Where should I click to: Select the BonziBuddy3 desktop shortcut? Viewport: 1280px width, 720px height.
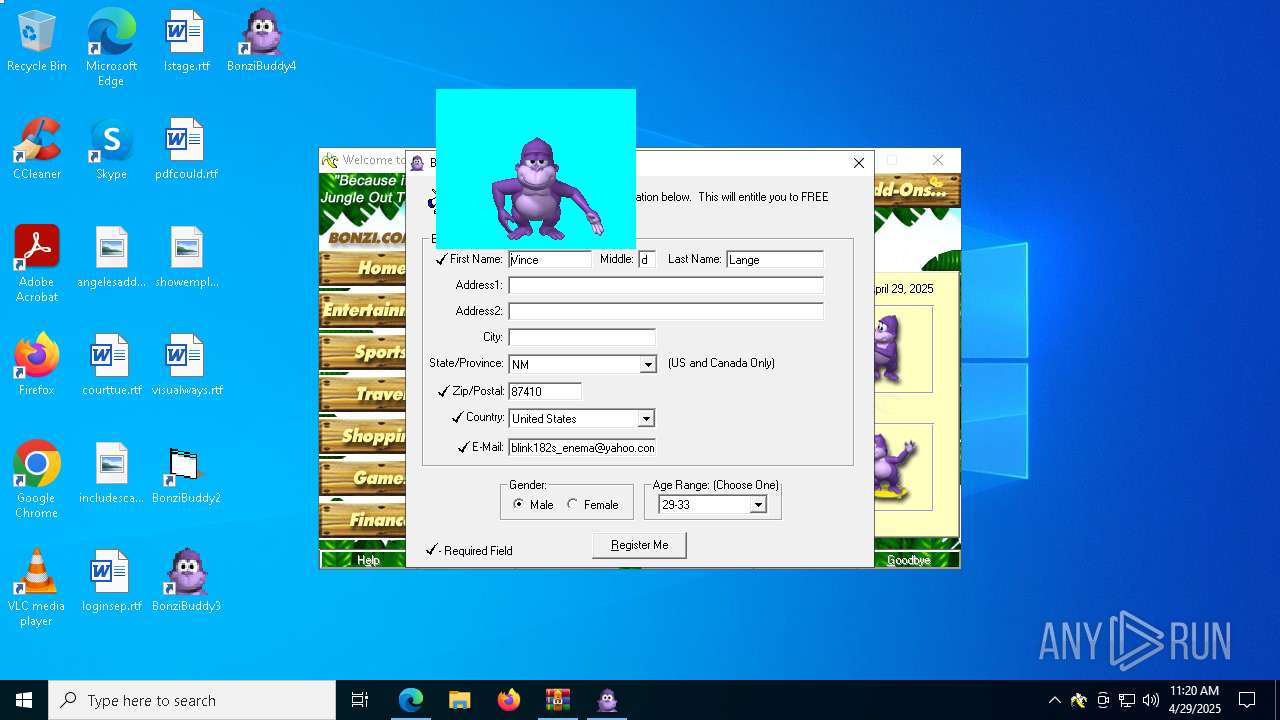tap(186, 582)
